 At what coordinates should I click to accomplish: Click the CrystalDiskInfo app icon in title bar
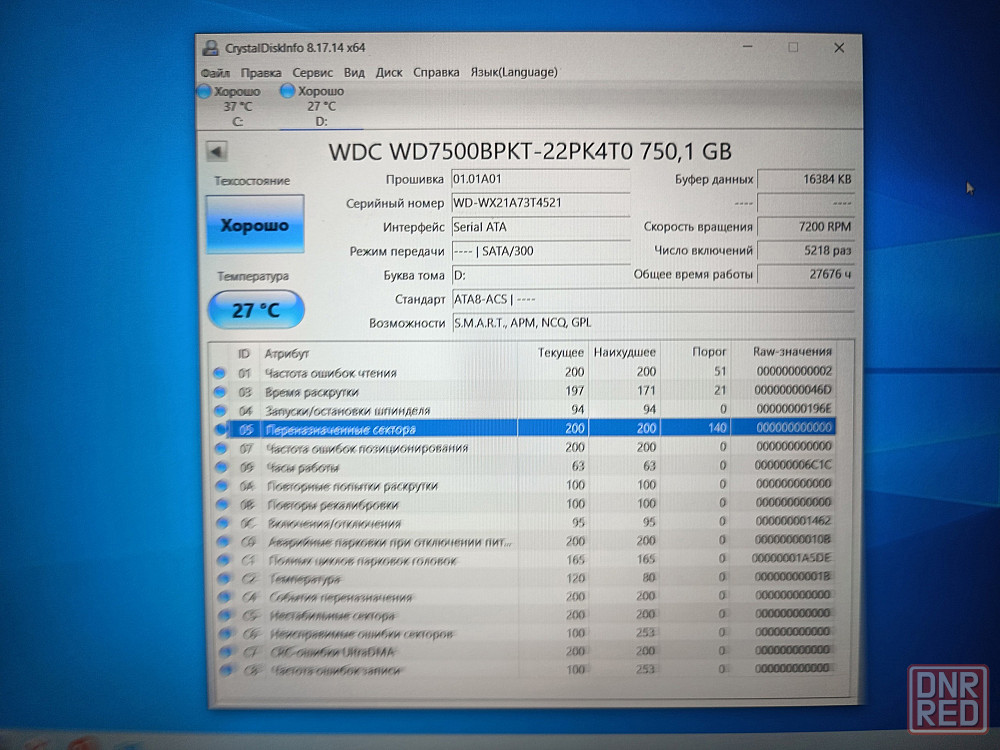210,48
